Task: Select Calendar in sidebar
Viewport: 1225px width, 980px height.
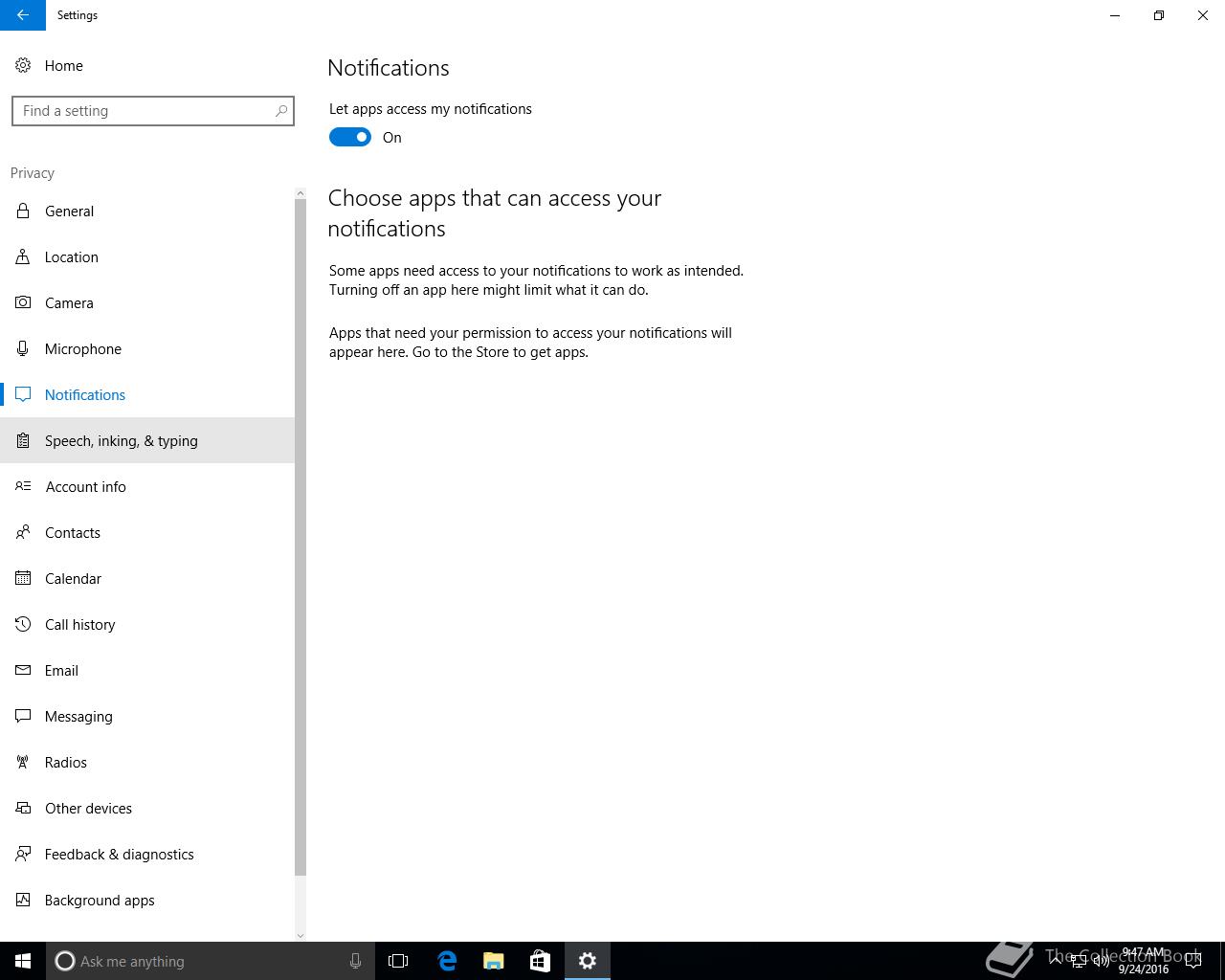Action: [147, 578]
